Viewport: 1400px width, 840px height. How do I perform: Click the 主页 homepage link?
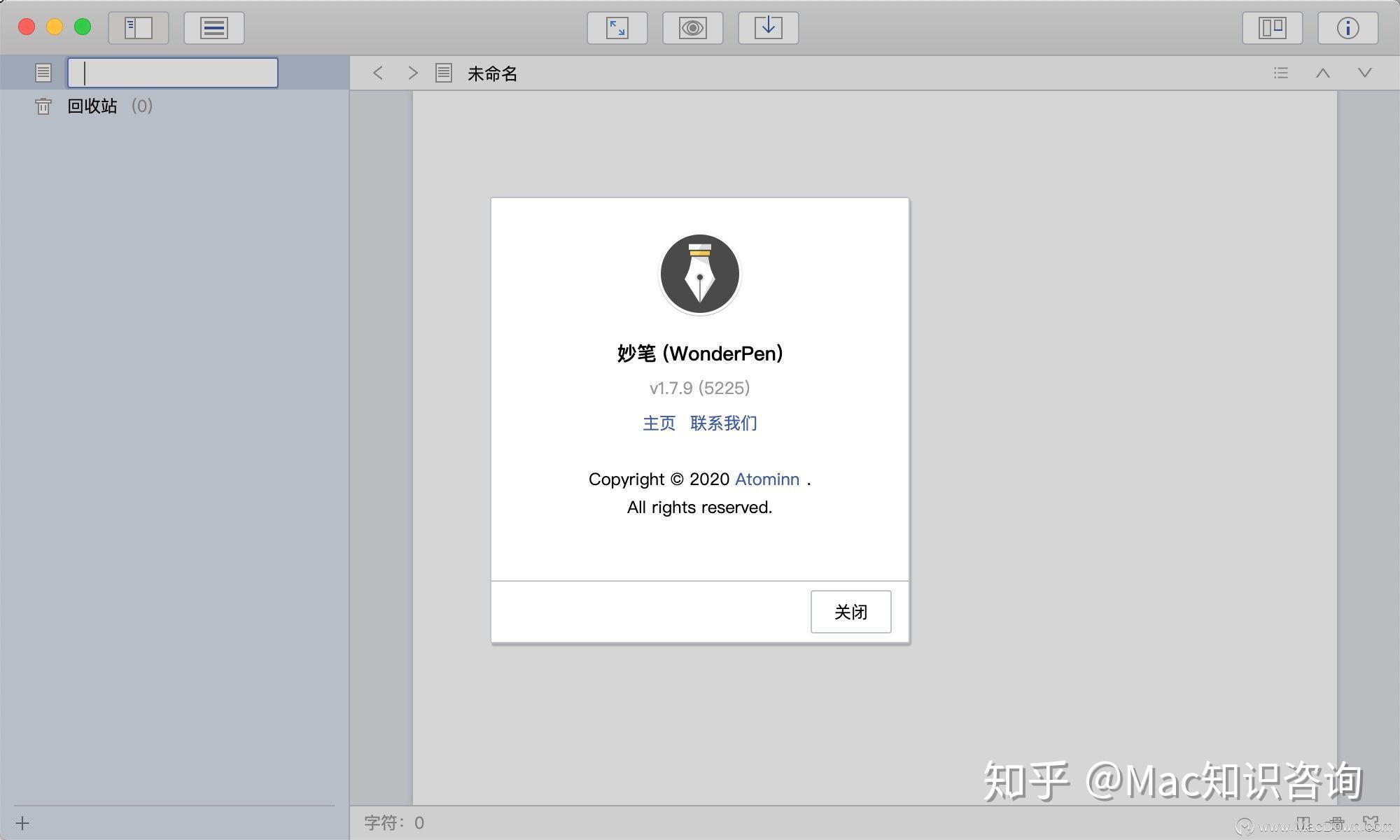tap(659, 423)
